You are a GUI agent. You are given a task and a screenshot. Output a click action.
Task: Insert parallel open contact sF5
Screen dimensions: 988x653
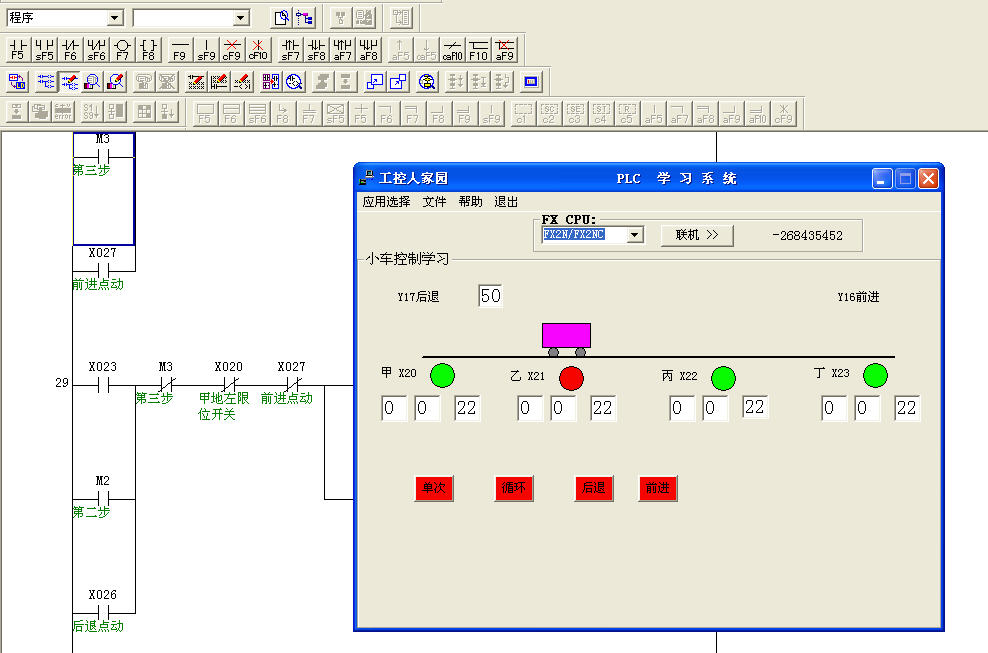44,50
